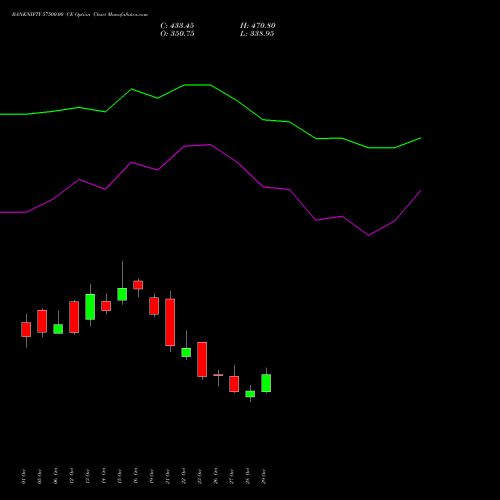Click the 21 Oct date label
This screenshot has width=500, height=500.
tap(167, 477)
